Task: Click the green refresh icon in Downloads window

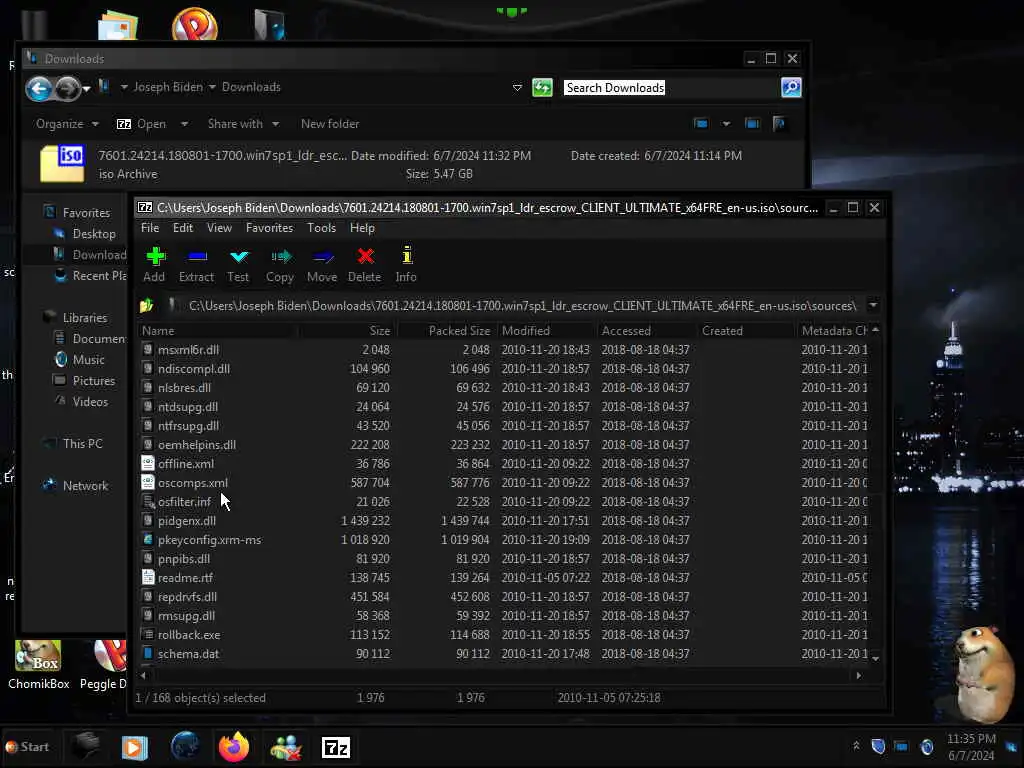Action: point(542,88)
